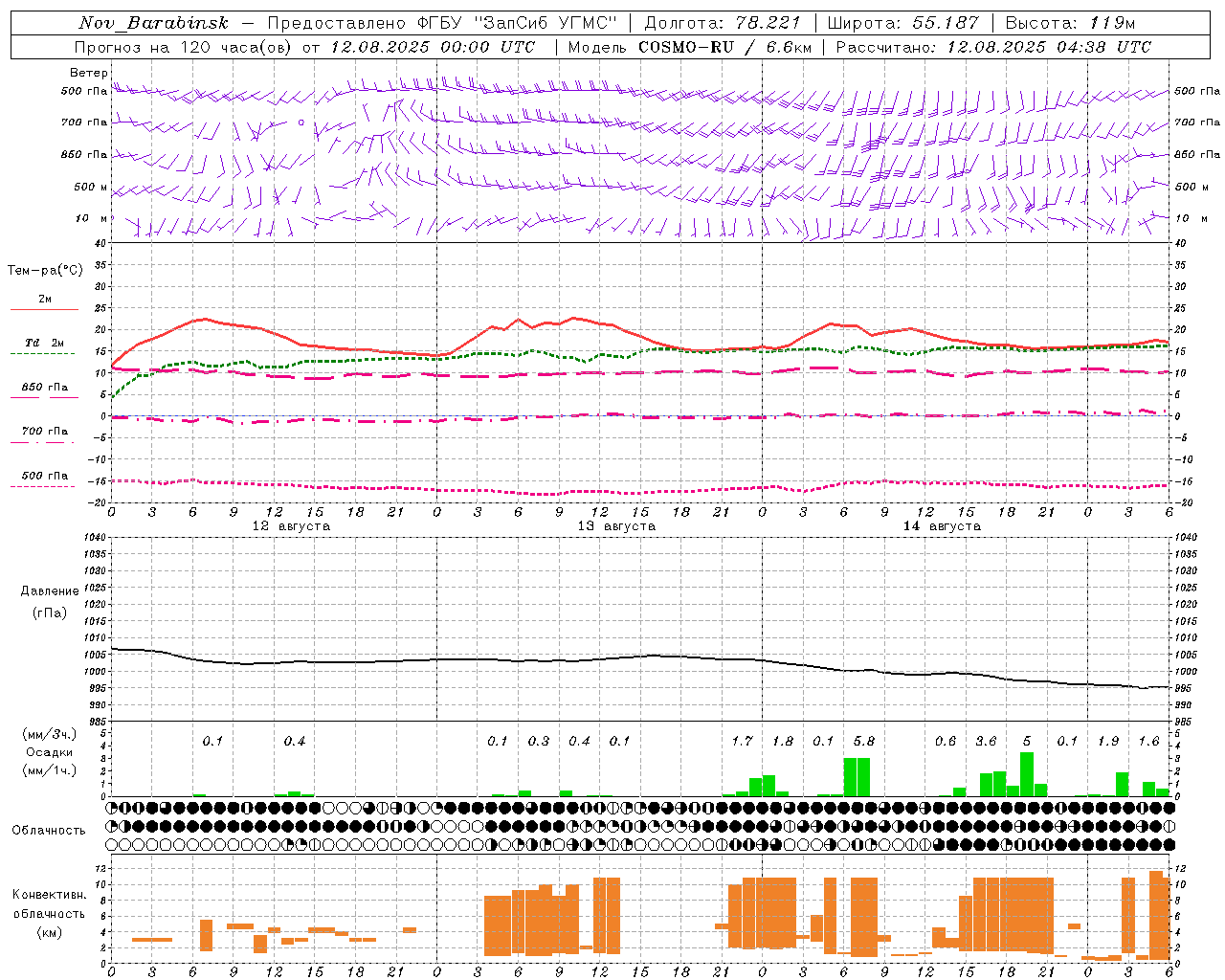Click the '13 августа' date label
Viewport: 1225px width, 980px height.
(x=616, y=526)
